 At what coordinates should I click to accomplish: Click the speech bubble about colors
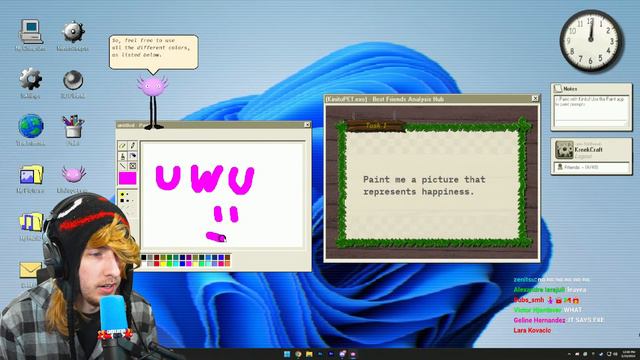coord(153,52)
